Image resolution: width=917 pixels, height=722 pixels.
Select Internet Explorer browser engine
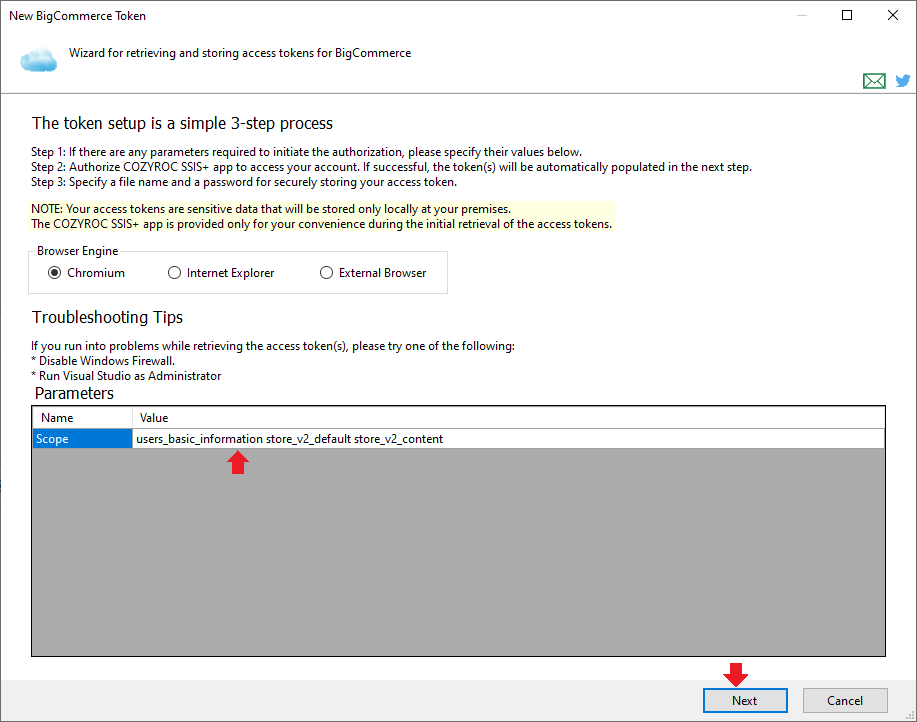(221, 273)
